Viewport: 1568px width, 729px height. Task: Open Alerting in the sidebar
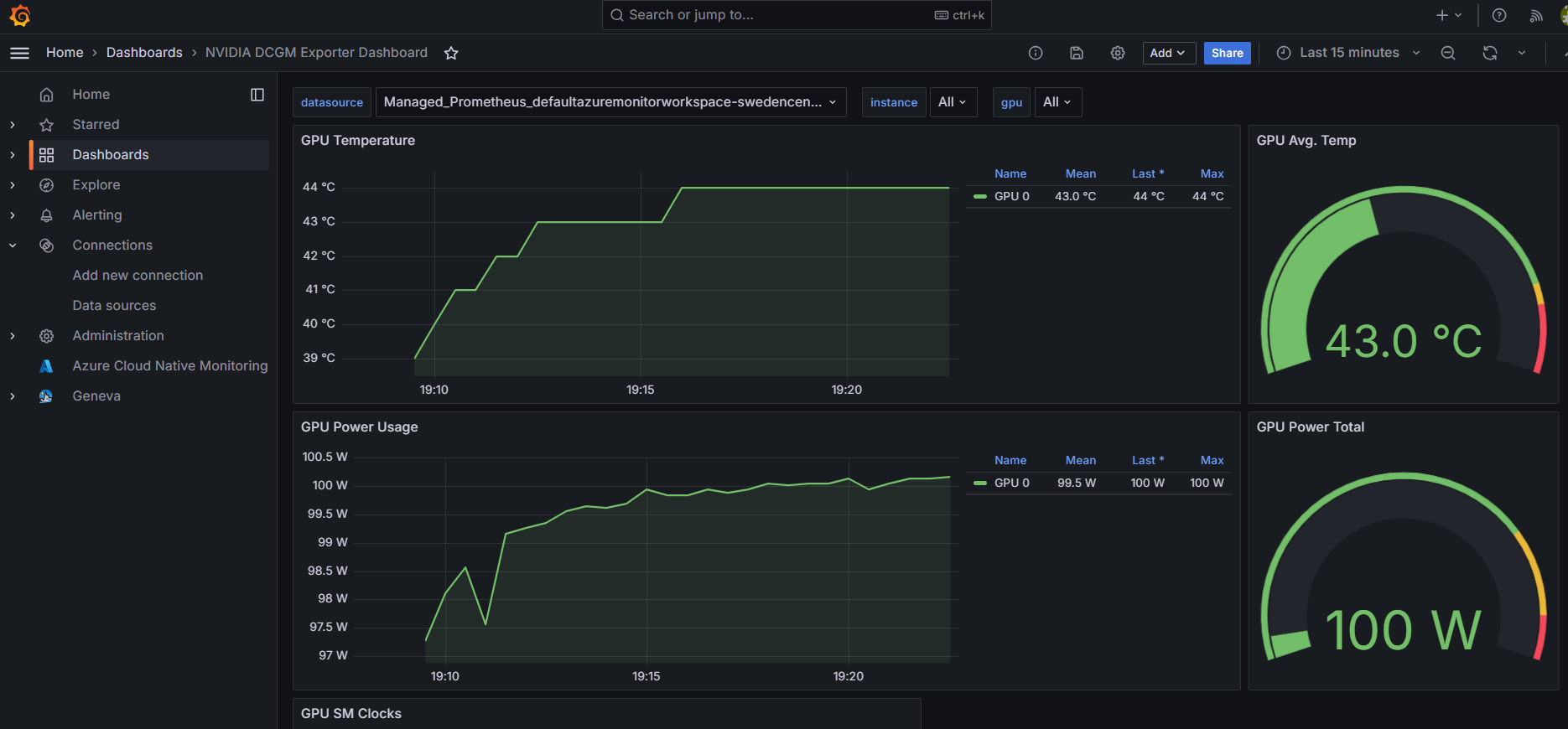coord(97,215)
